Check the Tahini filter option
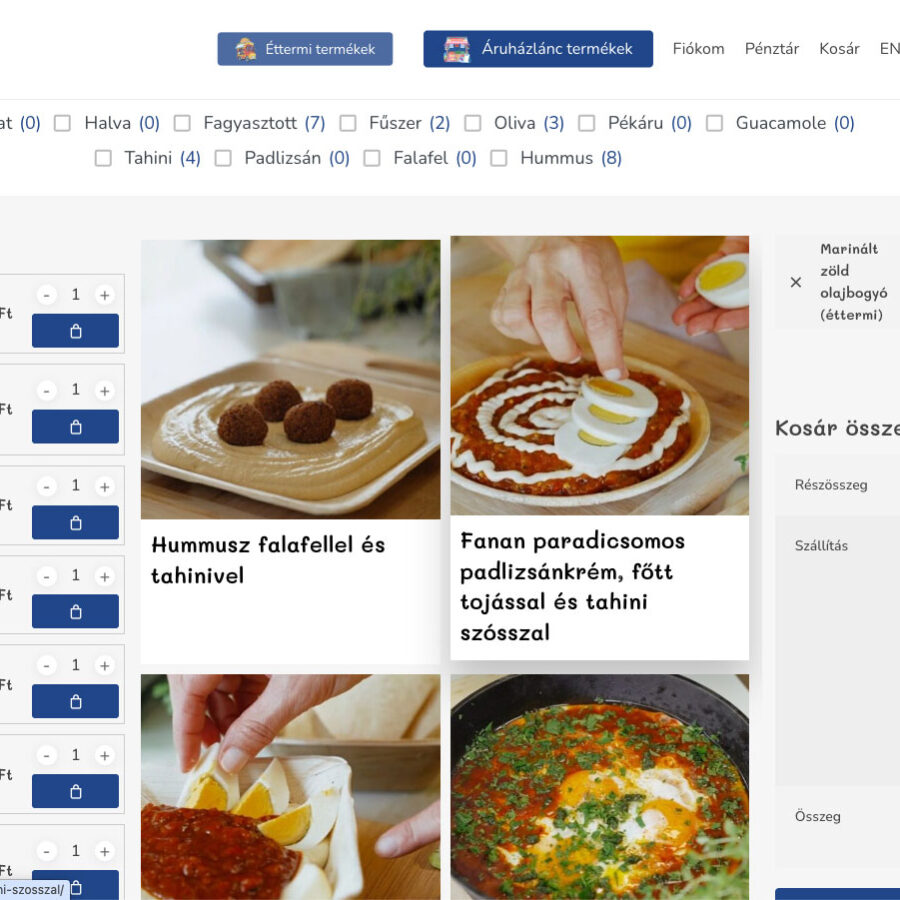Screen dimensions: 900x900 (x=103, y=158)
